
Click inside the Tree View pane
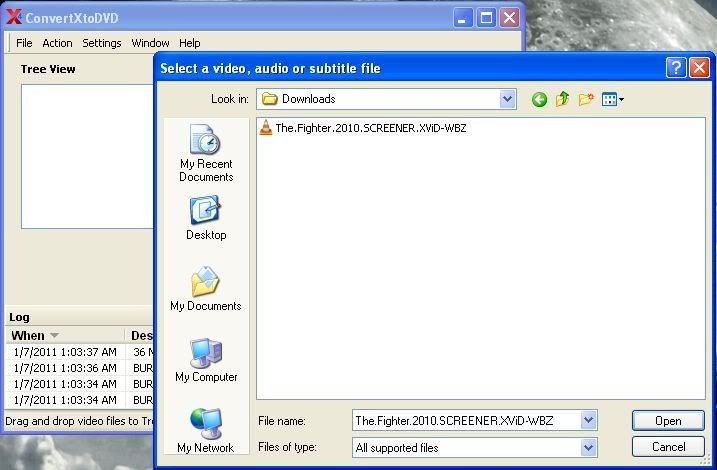(87, 156)
